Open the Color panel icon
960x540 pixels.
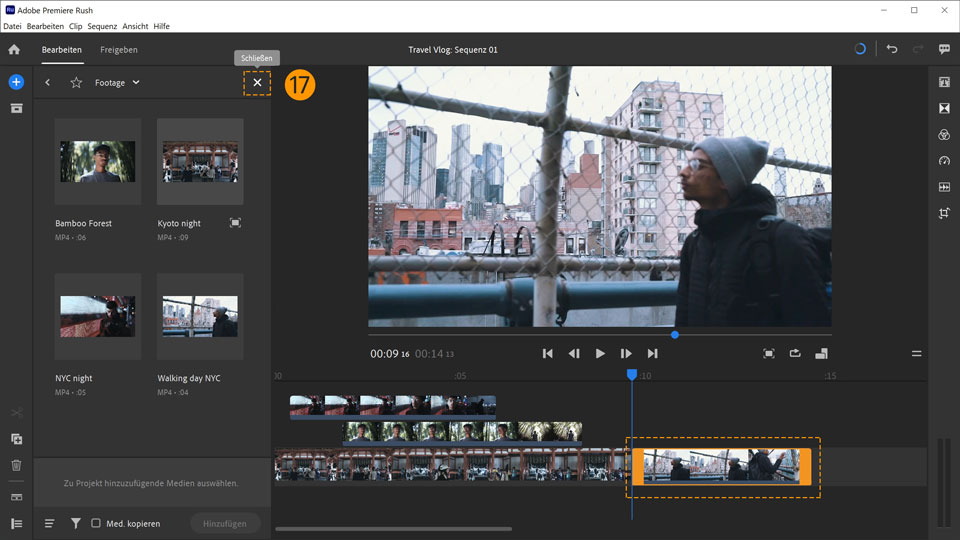coord(944,135)
